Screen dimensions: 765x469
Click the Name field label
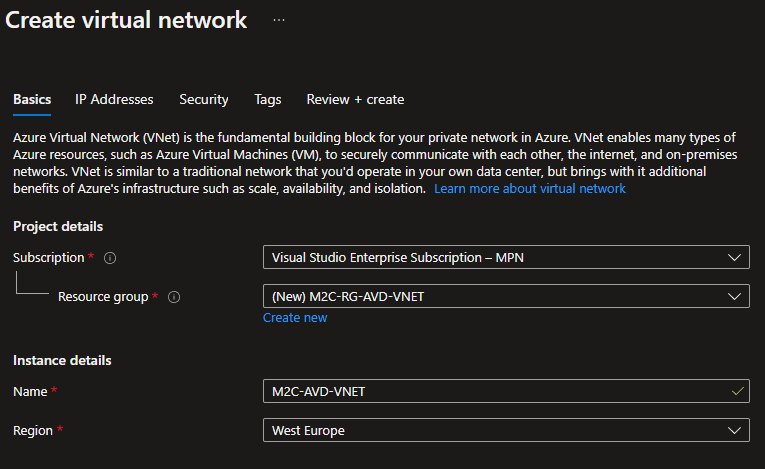[30, 391]
